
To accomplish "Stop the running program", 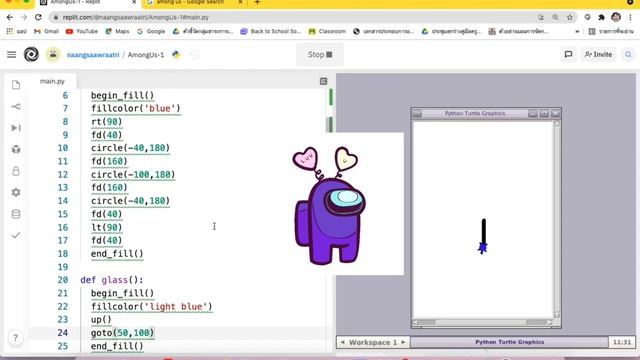I will (320, 54).
